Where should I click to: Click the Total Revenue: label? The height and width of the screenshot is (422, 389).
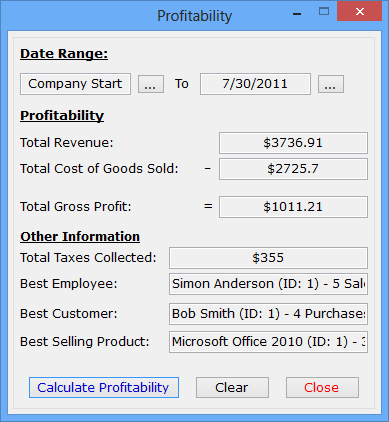coord(67,143)
